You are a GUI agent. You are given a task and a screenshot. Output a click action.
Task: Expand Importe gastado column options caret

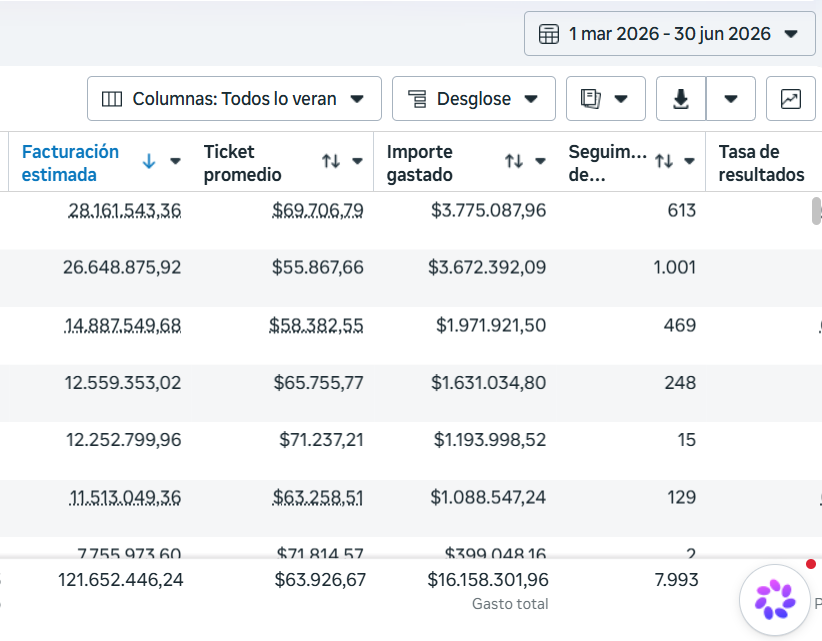click(540, 161)
